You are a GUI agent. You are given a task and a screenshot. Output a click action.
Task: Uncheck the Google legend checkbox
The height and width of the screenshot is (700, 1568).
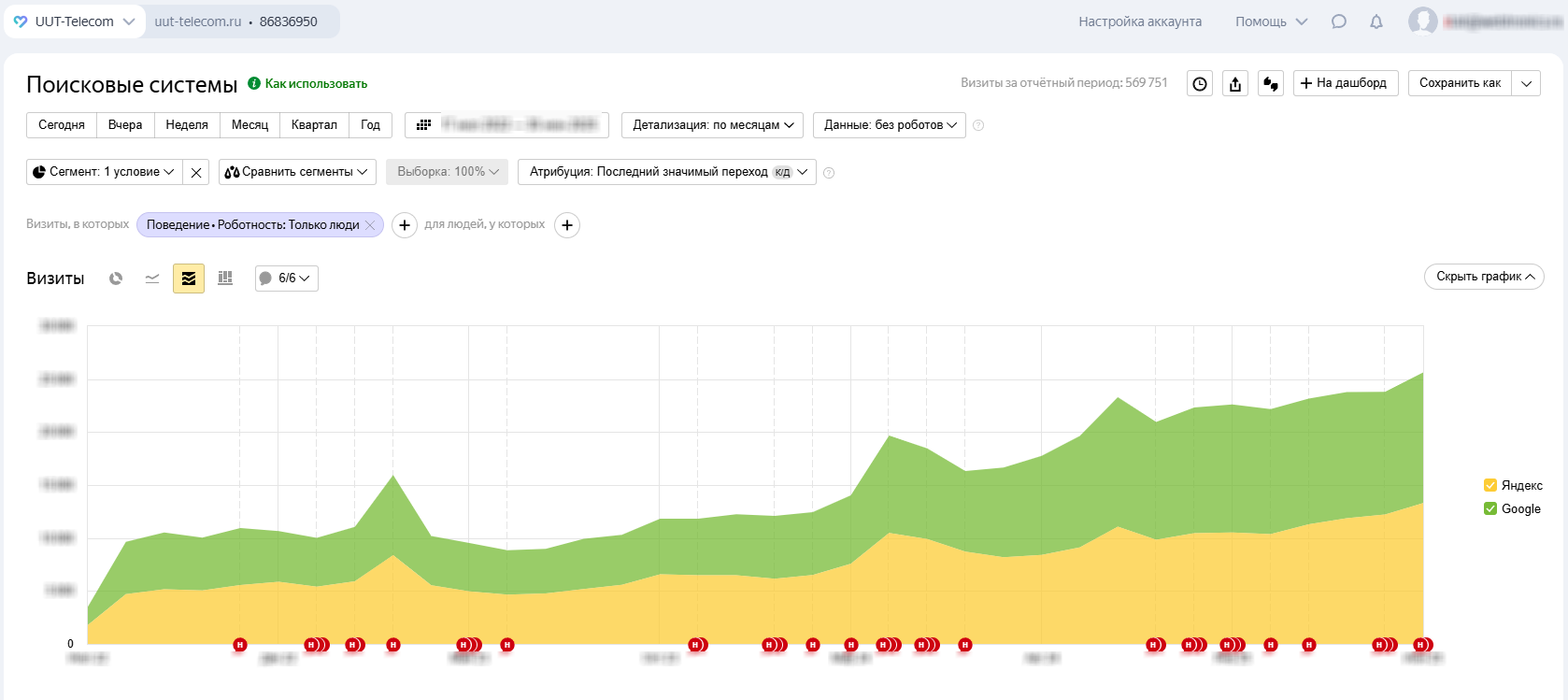click(x=1490, y=508)
